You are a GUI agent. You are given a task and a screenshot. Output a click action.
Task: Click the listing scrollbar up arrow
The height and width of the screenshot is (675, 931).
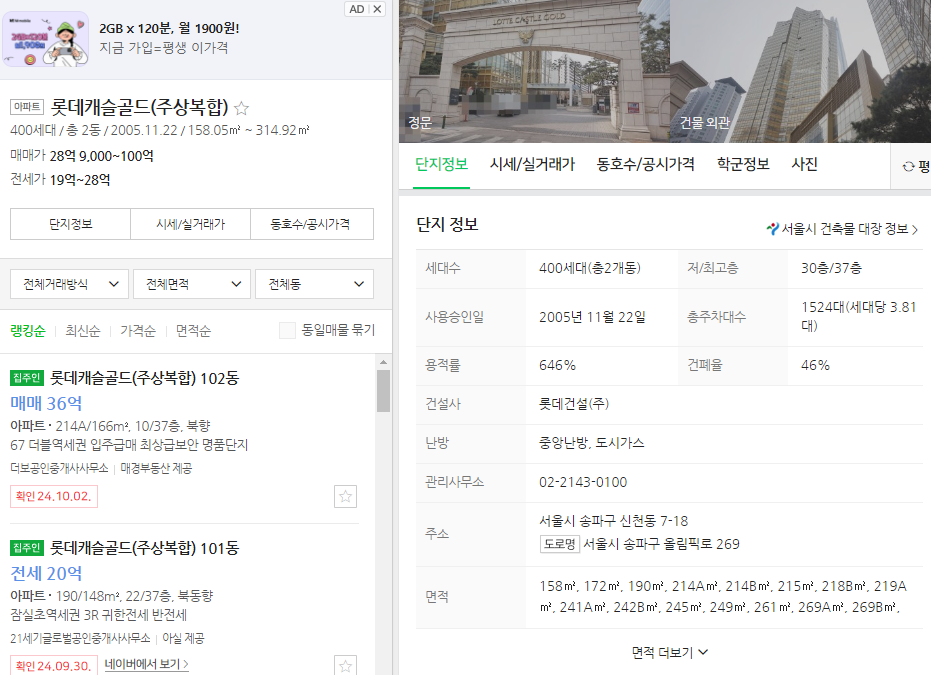tap(384, 362)
